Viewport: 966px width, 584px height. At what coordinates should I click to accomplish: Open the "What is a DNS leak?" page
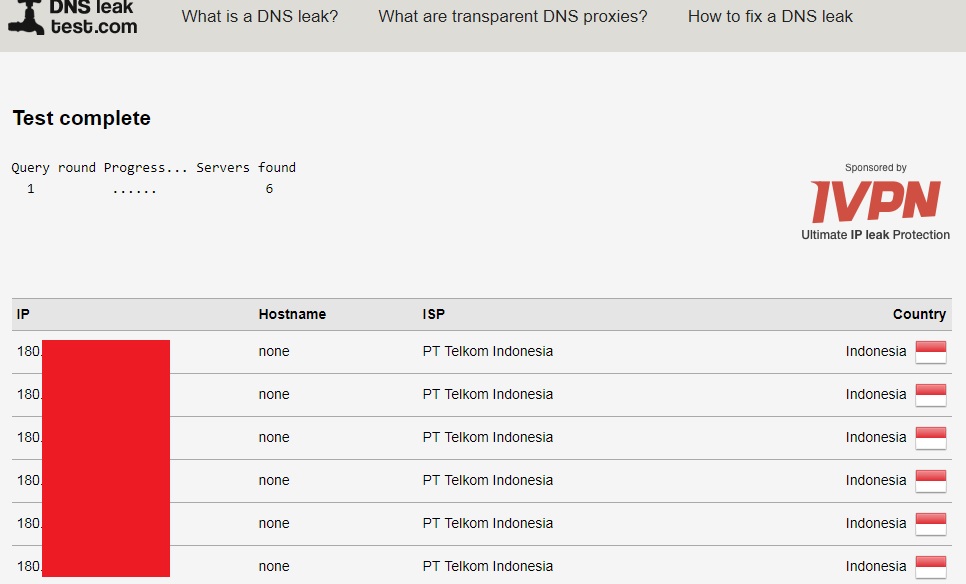pyautogui.click(x=260, y=16)
